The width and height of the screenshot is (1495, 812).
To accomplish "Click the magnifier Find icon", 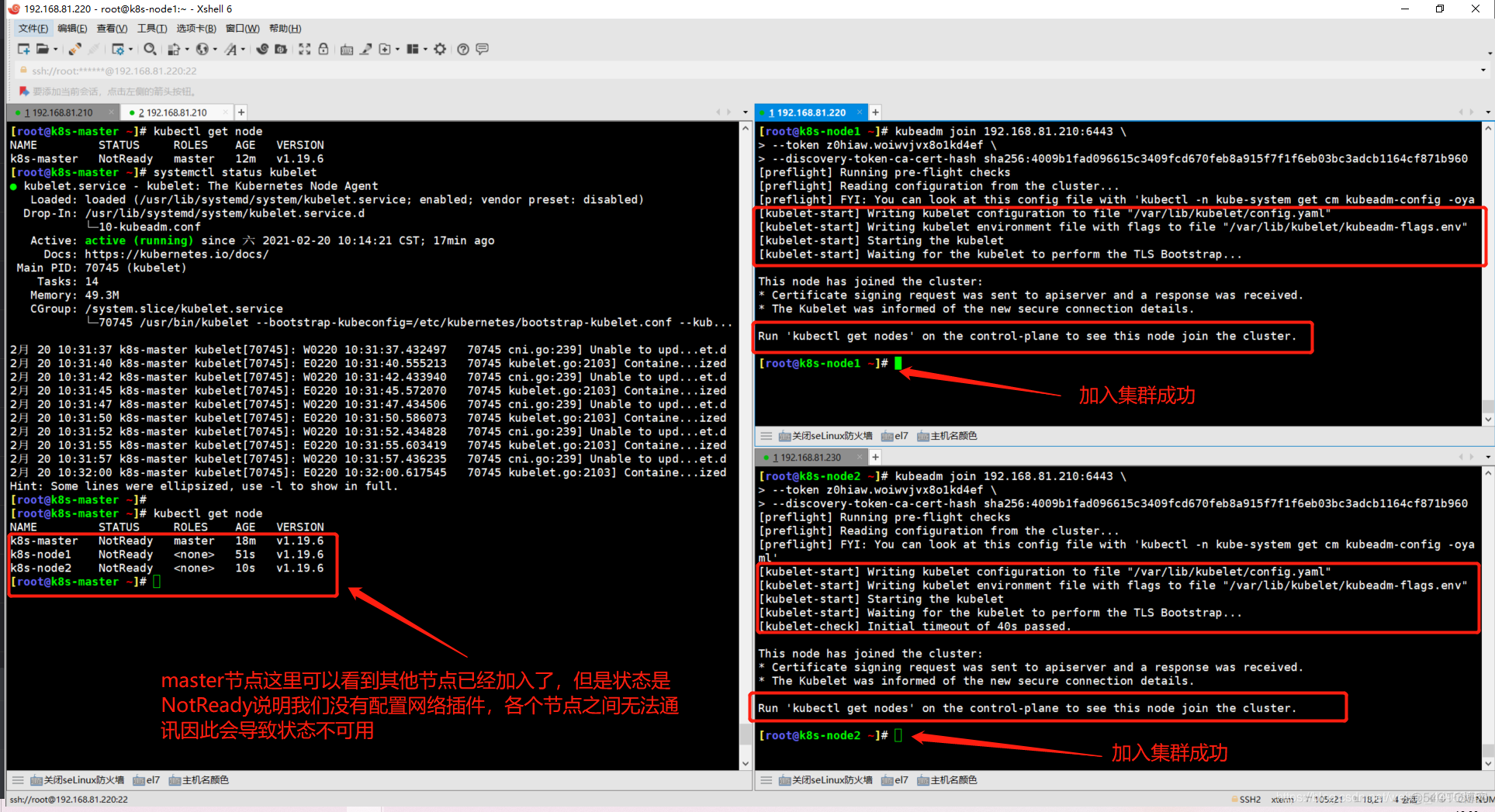I will pyautogui.click(x=150, y=49).
